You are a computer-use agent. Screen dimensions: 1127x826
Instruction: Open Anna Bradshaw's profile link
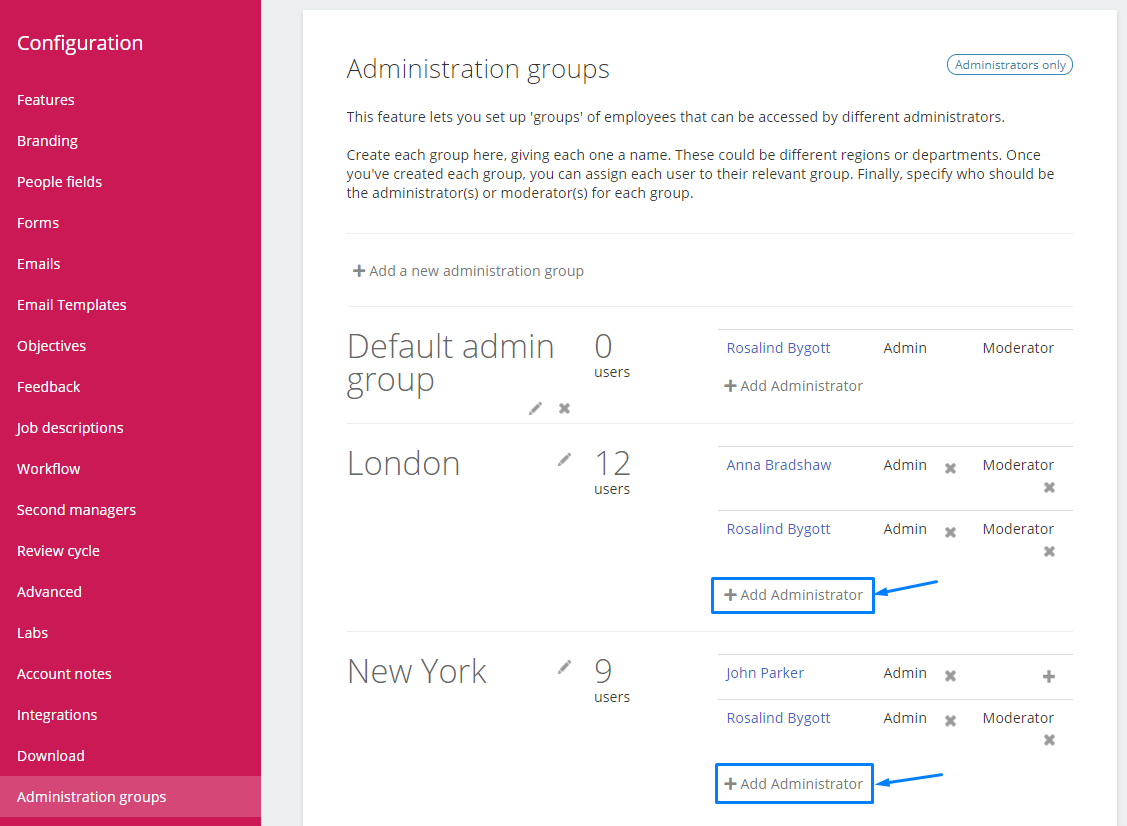point(779,465)
